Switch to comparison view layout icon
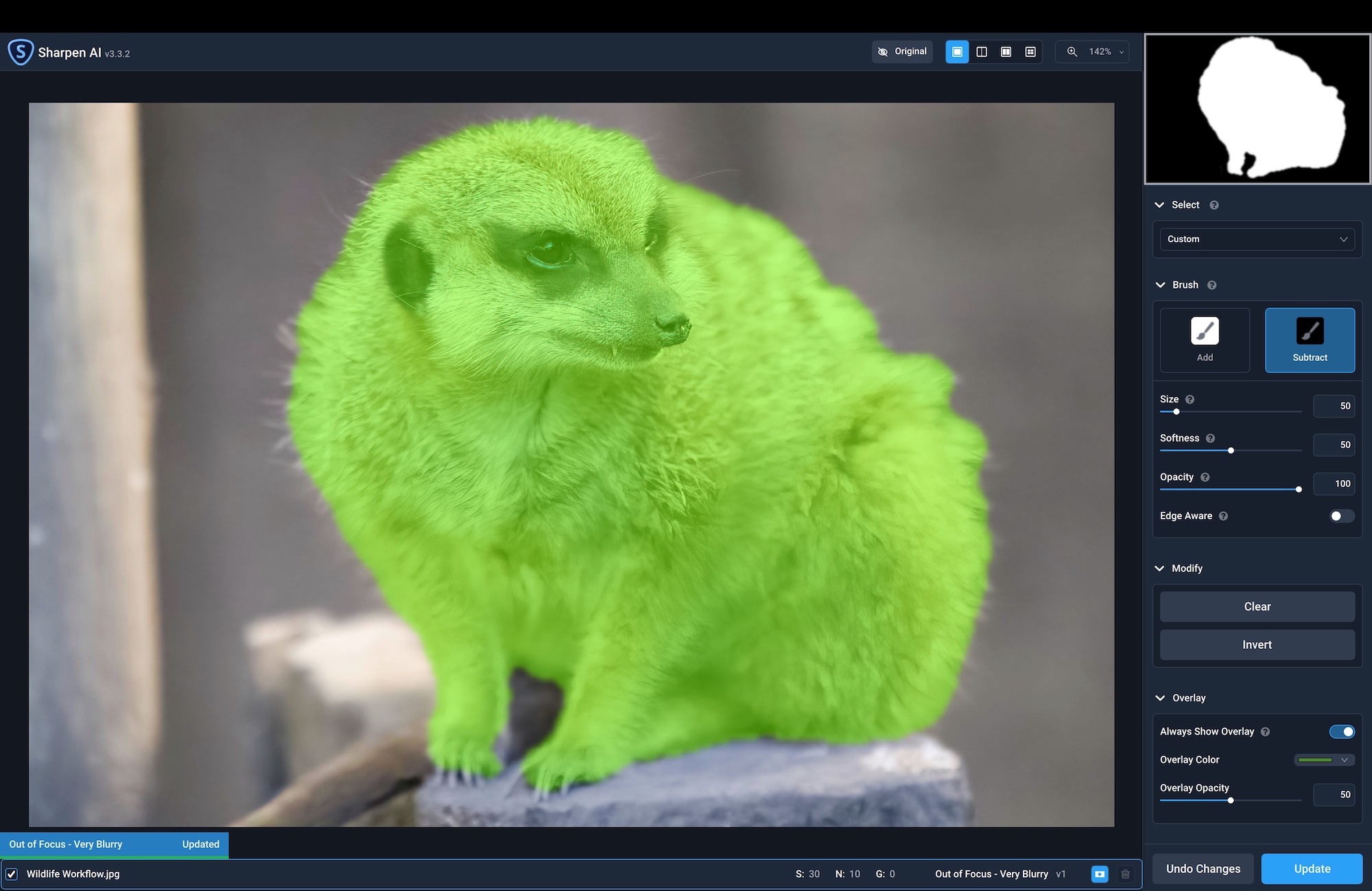1372x891 pixels. click(1030, 52)
